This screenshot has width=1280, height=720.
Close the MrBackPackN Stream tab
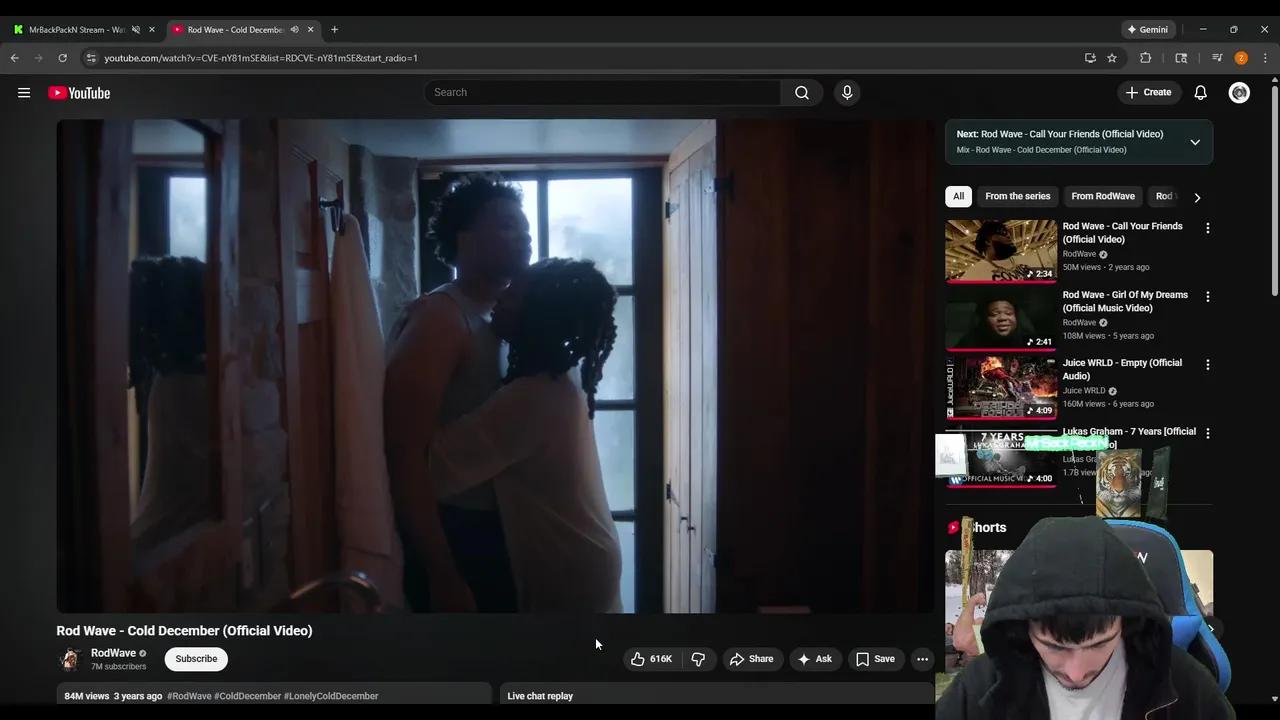[152, 29]
